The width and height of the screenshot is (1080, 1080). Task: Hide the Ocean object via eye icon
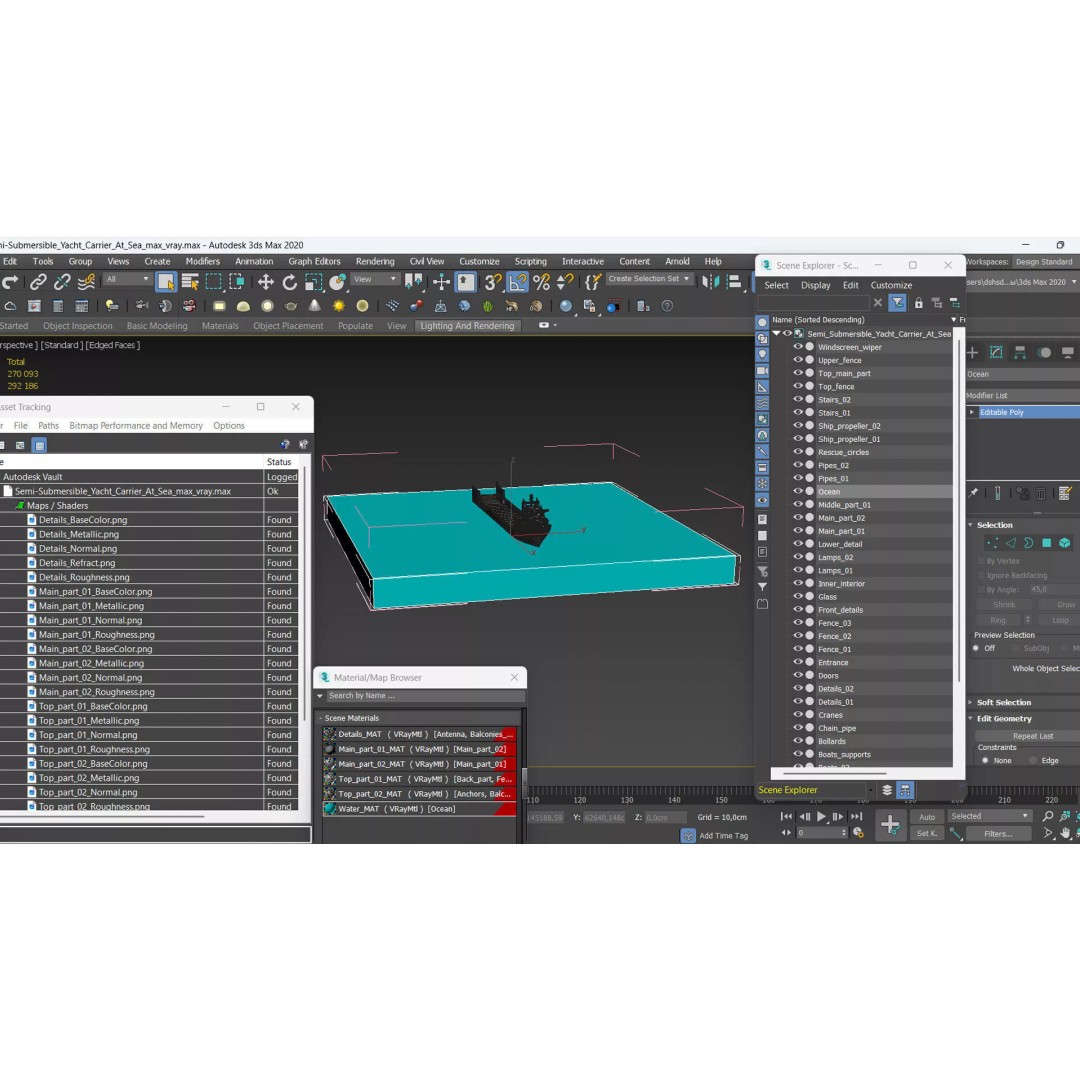tap(798, 491)
